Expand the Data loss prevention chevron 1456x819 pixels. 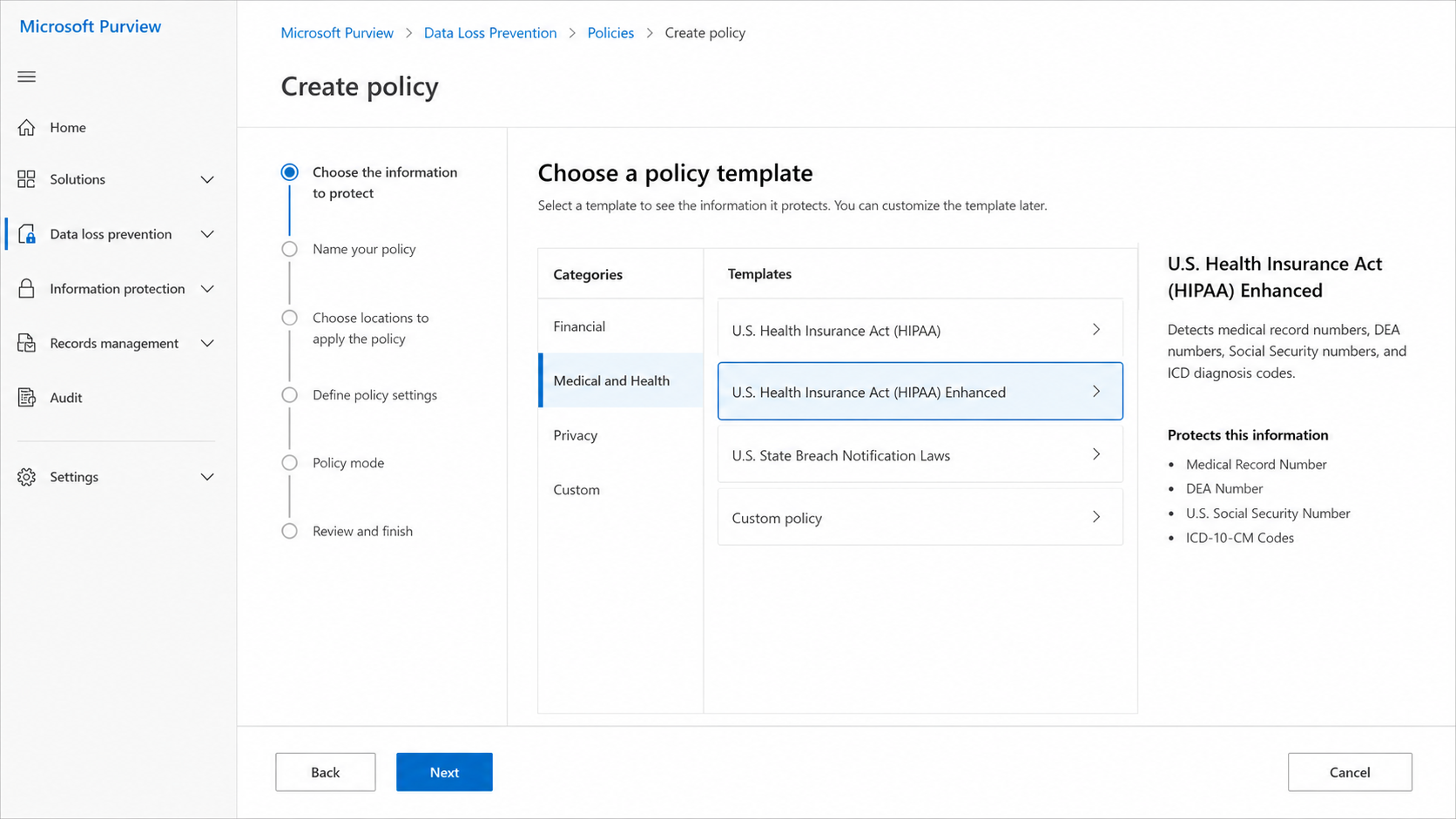coord(207,234)
